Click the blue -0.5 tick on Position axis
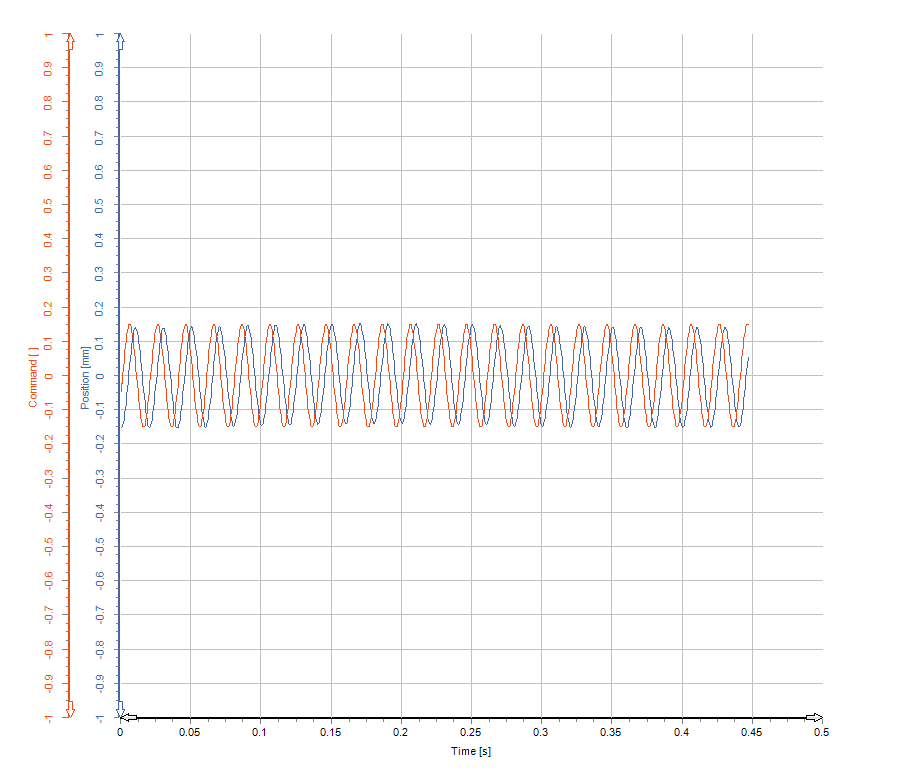This screenshot has width=912, height=772. [99, 546]
